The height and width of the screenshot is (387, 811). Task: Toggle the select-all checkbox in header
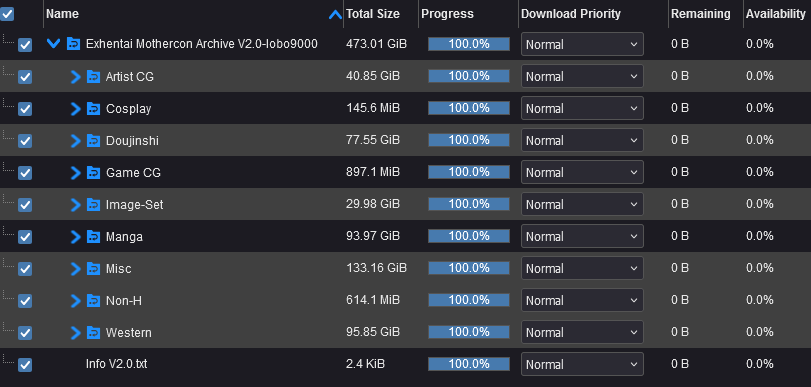point(7,14)
